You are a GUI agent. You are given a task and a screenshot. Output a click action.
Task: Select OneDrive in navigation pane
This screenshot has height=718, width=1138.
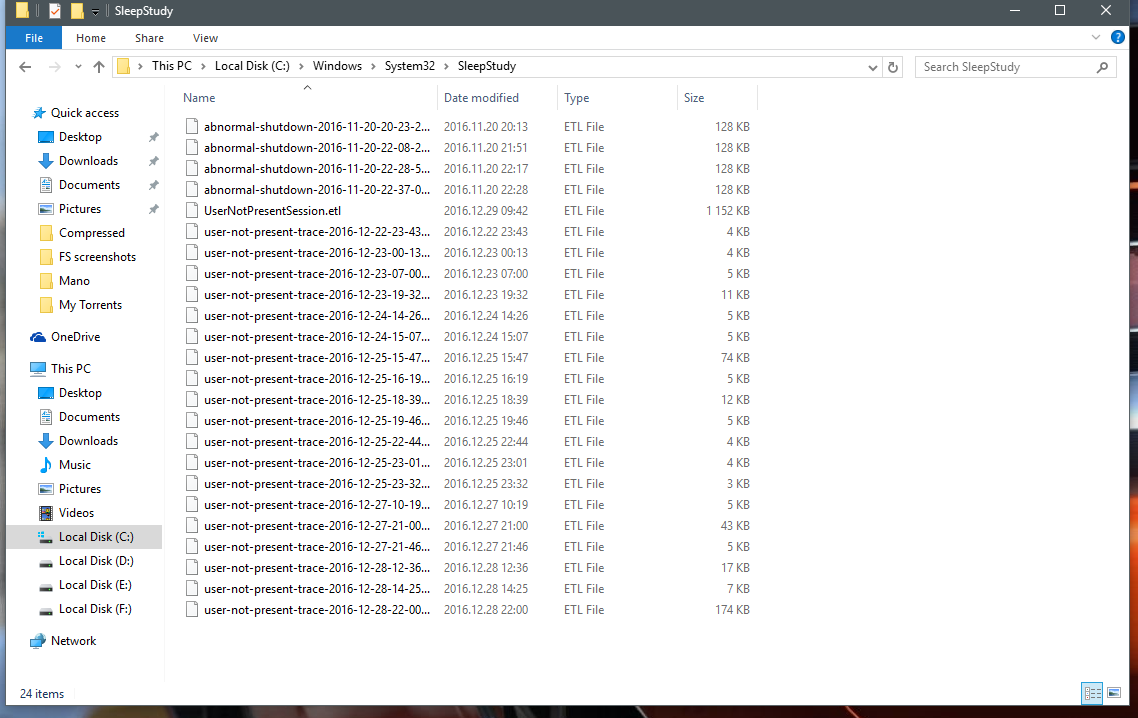(75, 336)
